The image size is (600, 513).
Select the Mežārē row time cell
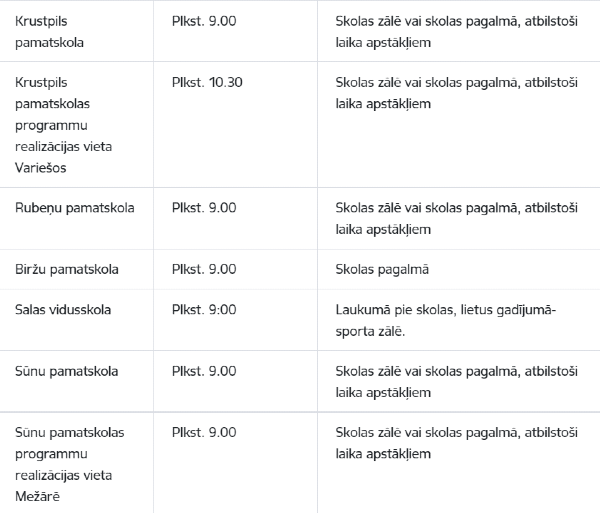[x=204, y=433]
